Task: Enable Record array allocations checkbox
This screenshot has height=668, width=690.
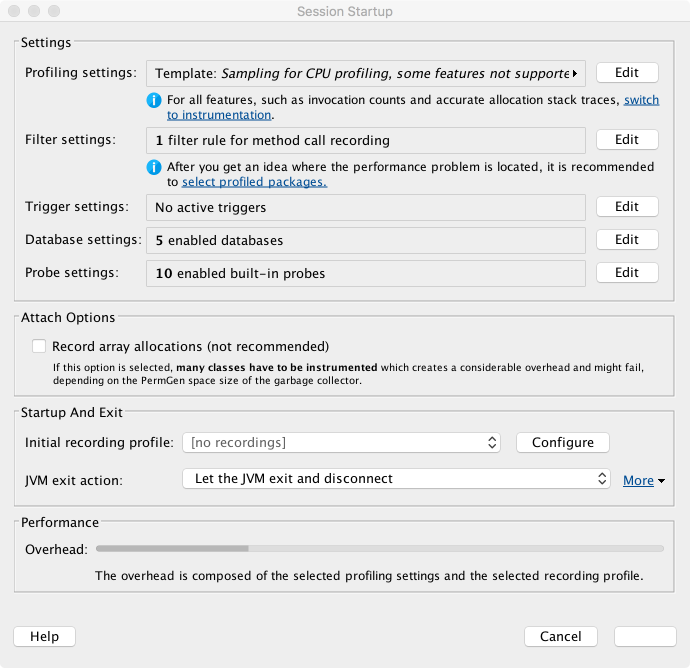Action: 39,346
